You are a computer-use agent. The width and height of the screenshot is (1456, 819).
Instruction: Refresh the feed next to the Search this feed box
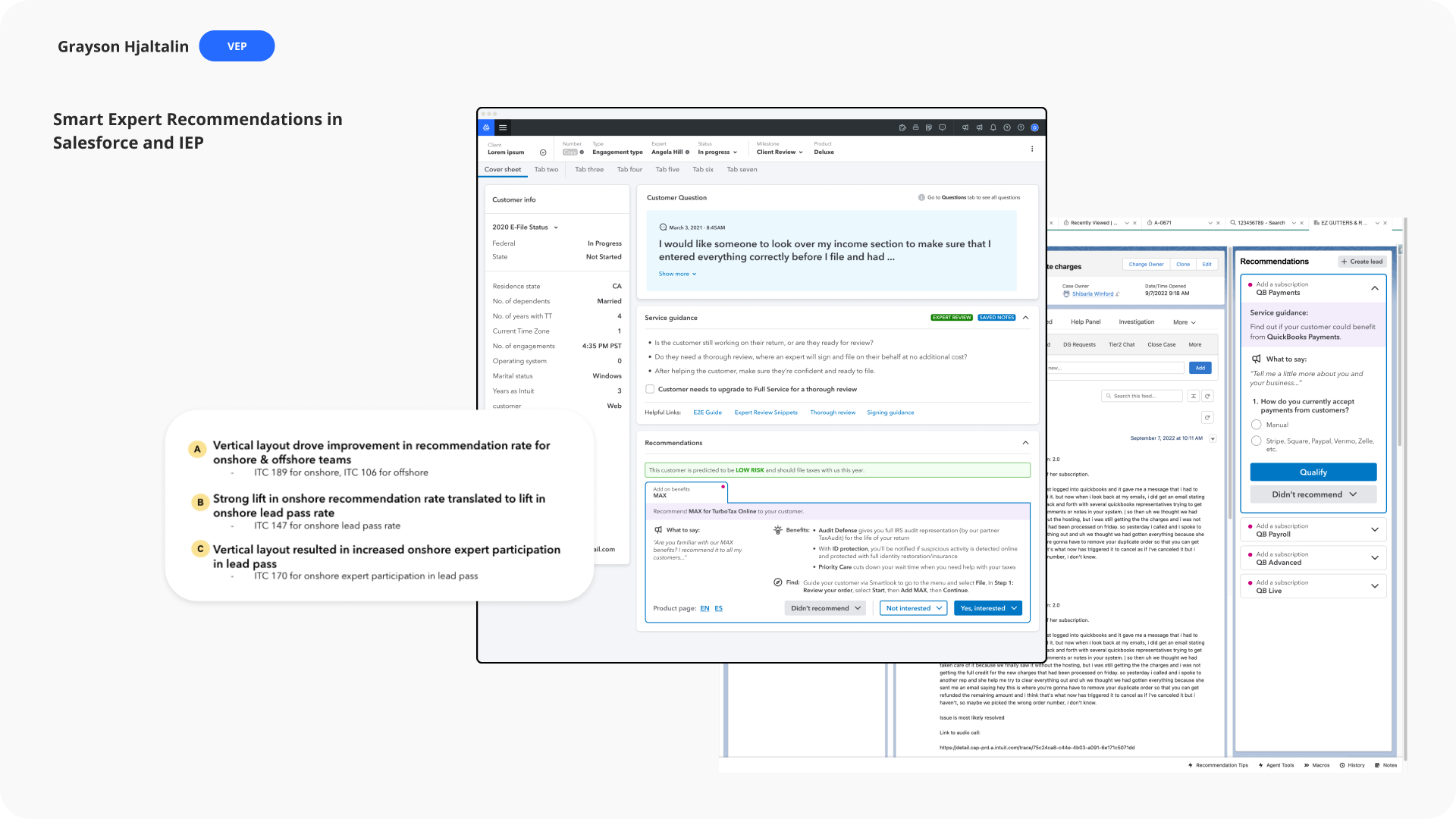[1207, 396]
